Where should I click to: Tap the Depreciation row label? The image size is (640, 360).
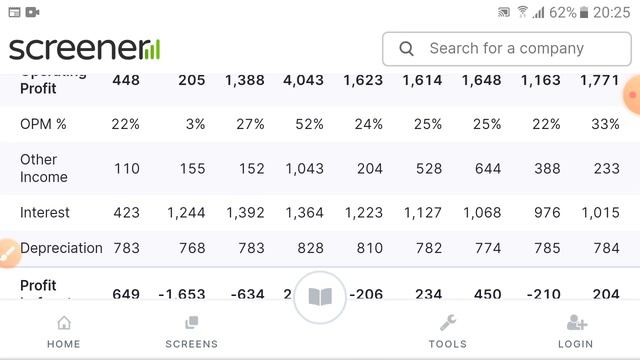(61, 248)
